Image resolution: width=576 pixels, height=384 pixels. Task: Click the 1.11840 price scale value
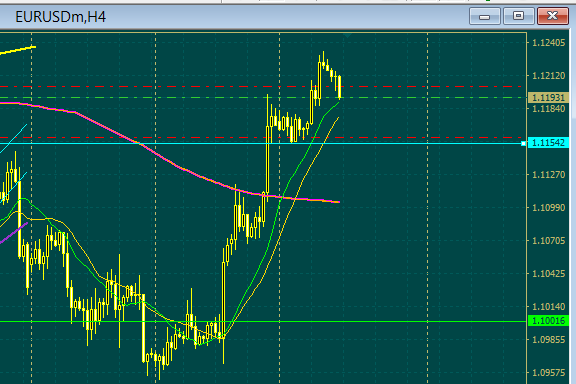pos(548,109)
